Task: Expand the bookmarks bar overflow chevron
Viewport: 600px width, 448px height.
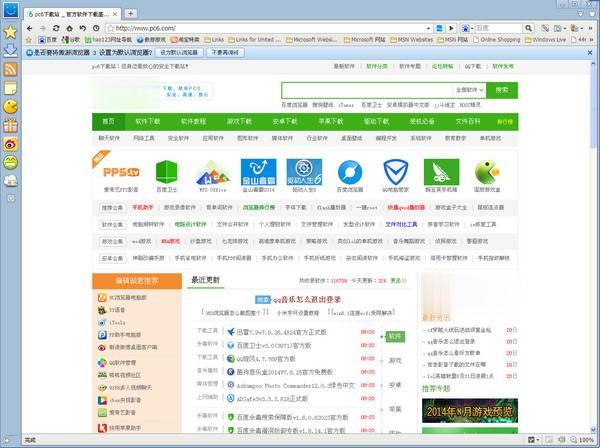Action: point(592,40)
